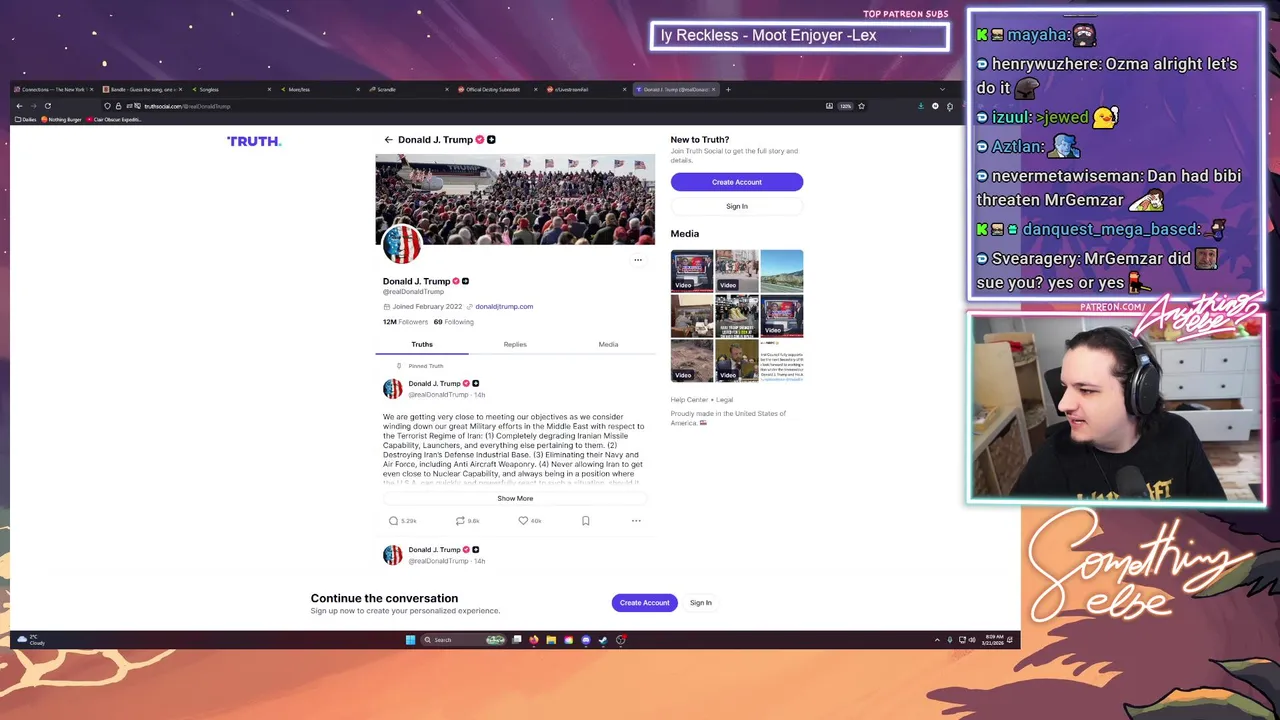
Task: Open Firefox from the taskbar
Action: [534, 640]
